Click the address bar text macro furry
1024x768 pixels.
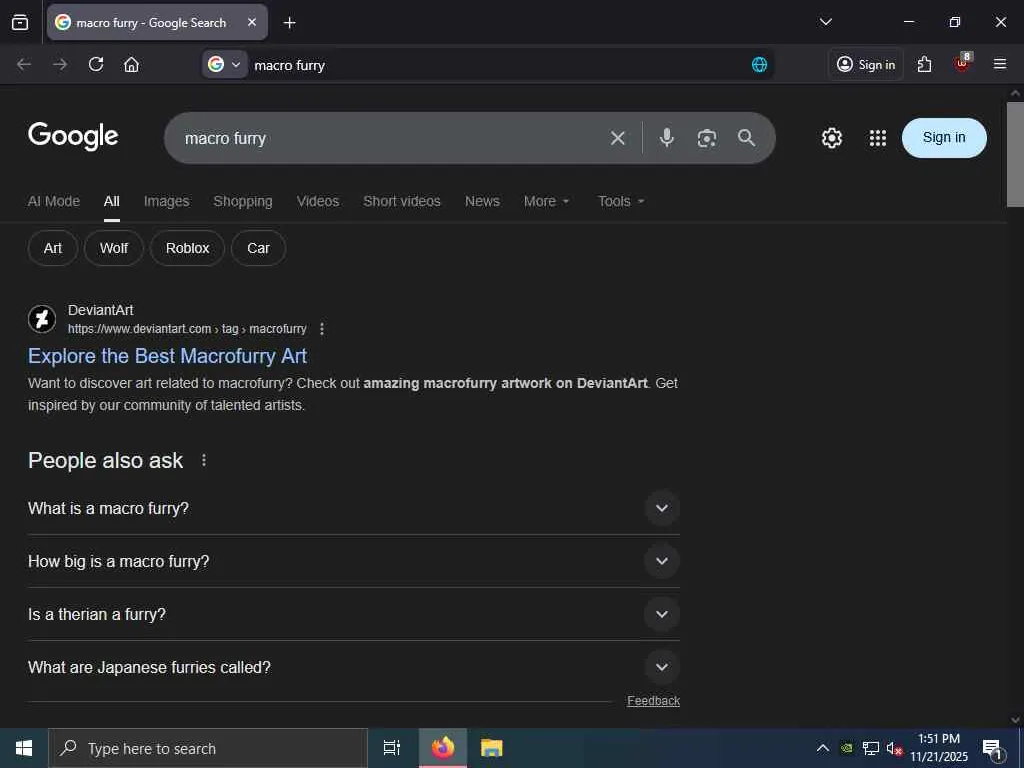289,65
